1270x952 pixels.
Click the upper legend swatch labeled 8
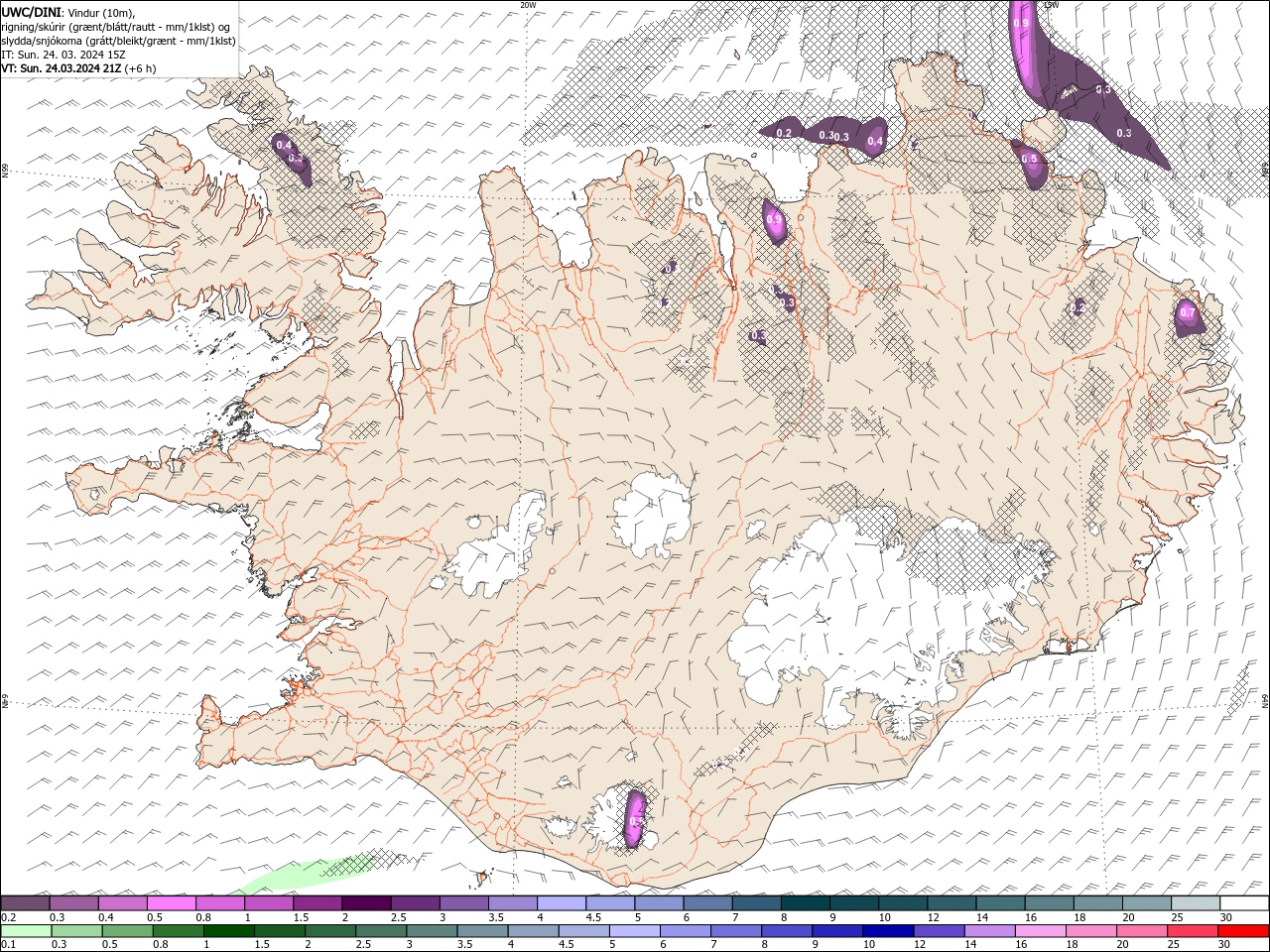click(805, 903)
